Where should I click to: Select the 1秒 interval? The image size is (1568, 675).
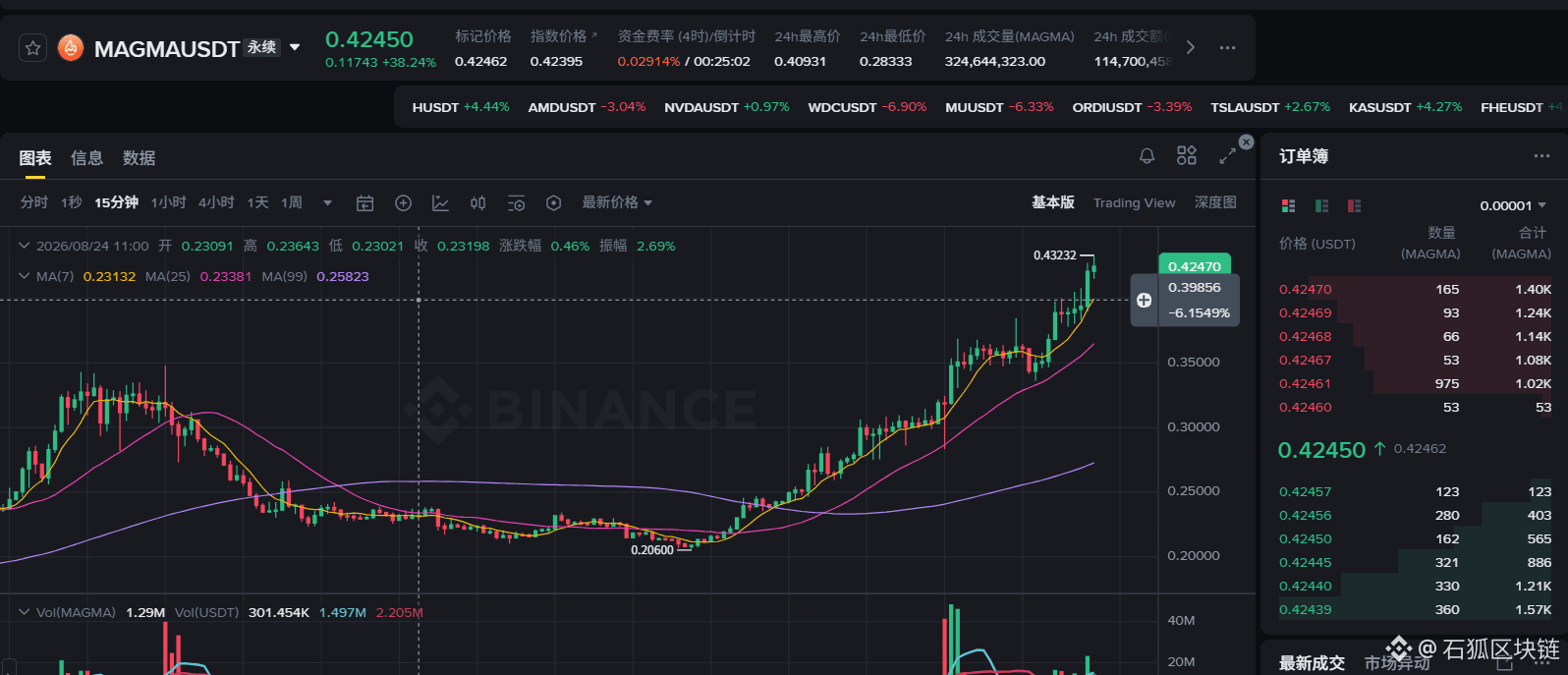pyautogui.click(x=72, y=202)
